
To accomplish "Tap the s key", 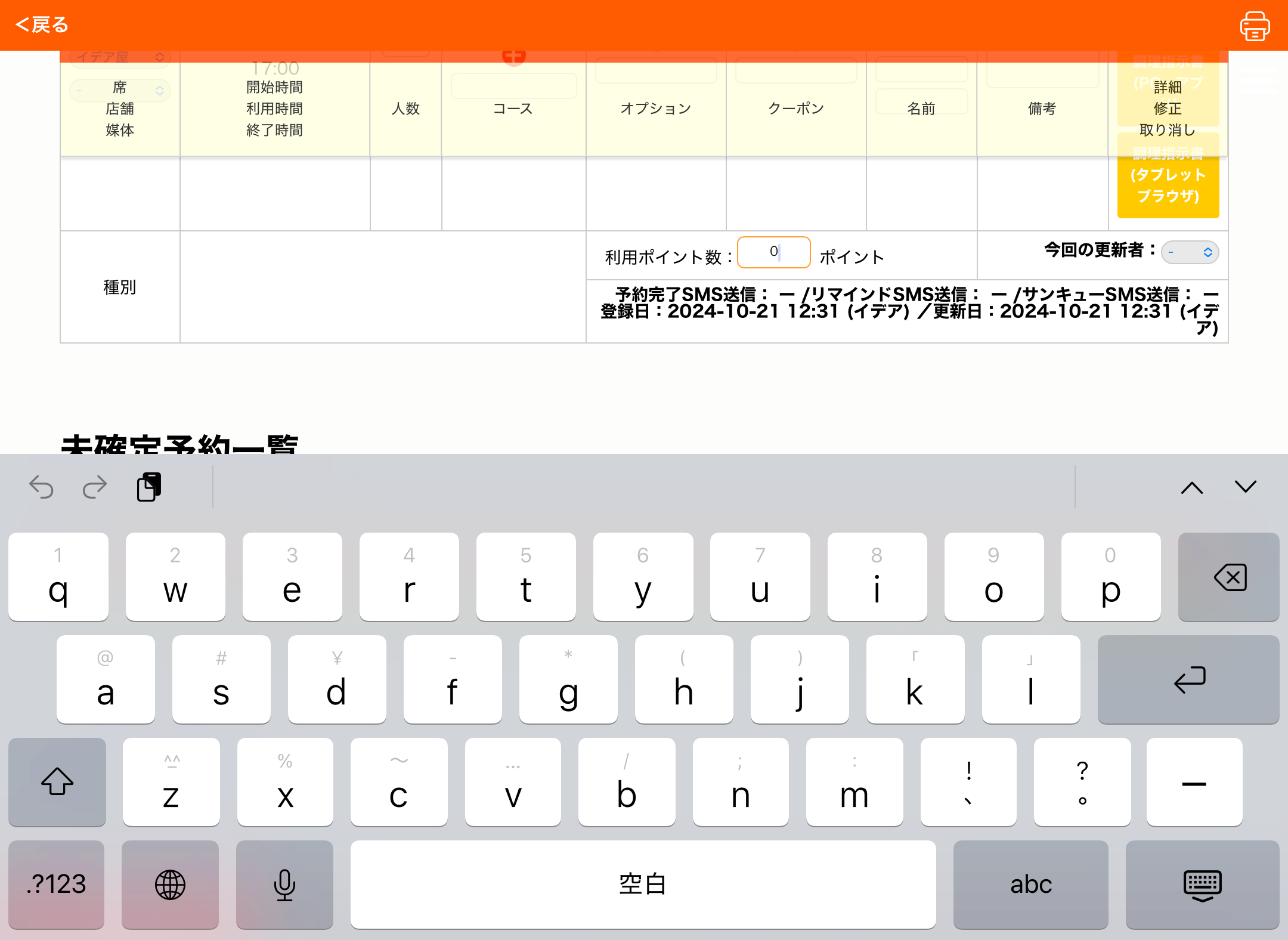I will (221, 679).
